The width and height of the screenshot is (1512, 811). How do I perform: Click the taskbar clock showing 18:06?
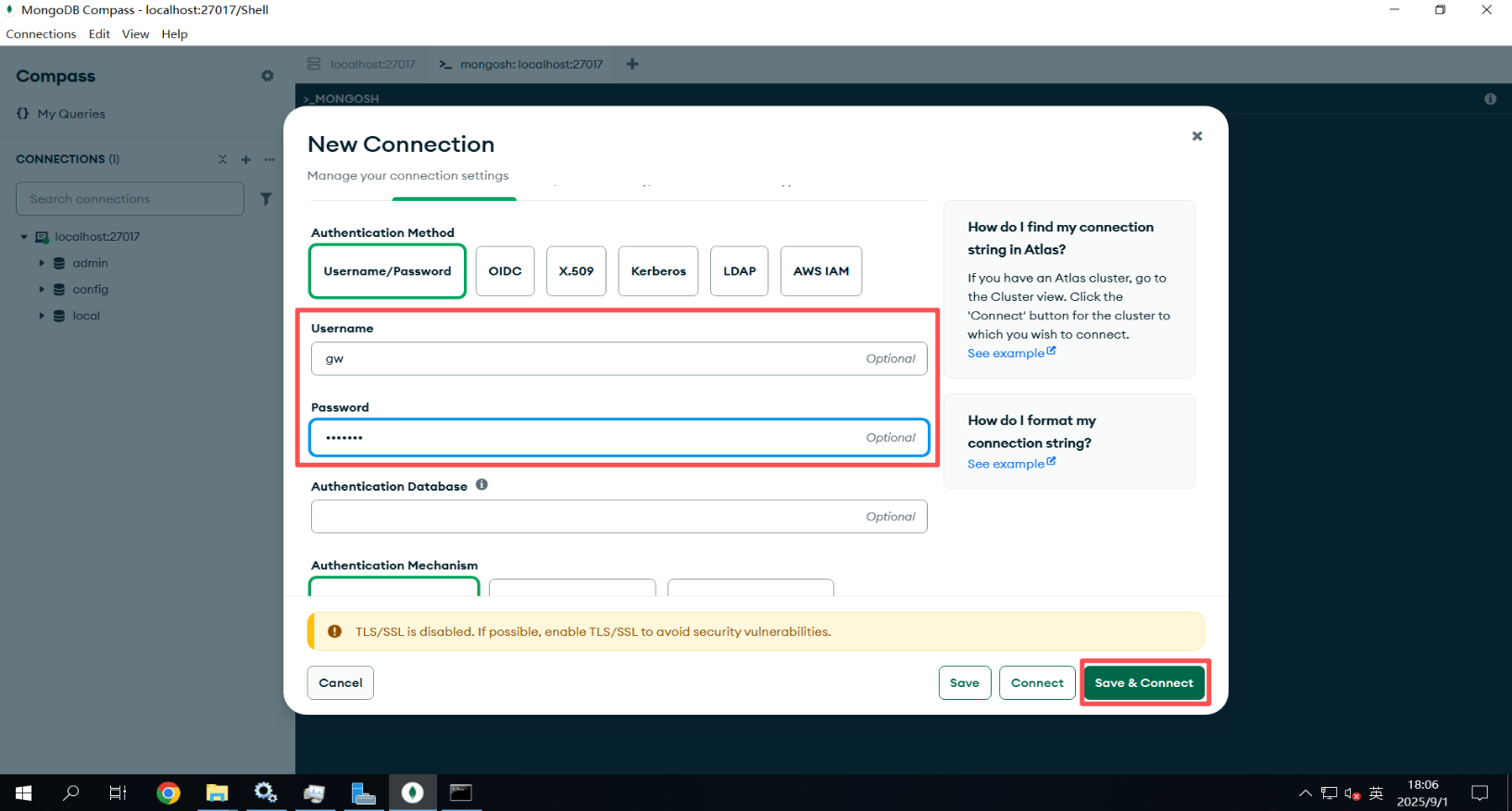coord(1423,793)
